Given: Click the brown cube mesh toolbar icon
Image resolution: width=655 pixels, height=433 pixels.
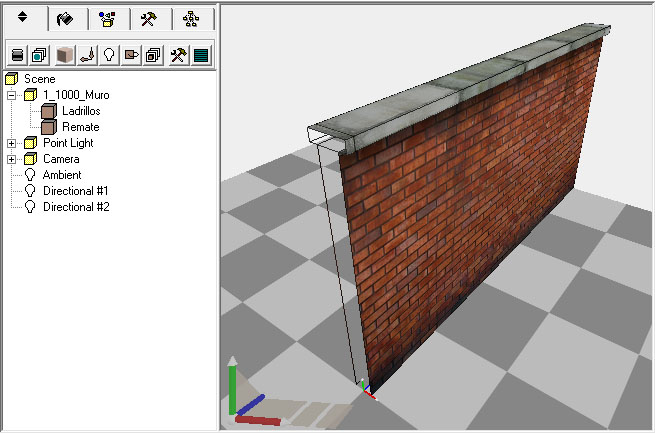Looking at the screenshot, I should (x=65, y=55).
